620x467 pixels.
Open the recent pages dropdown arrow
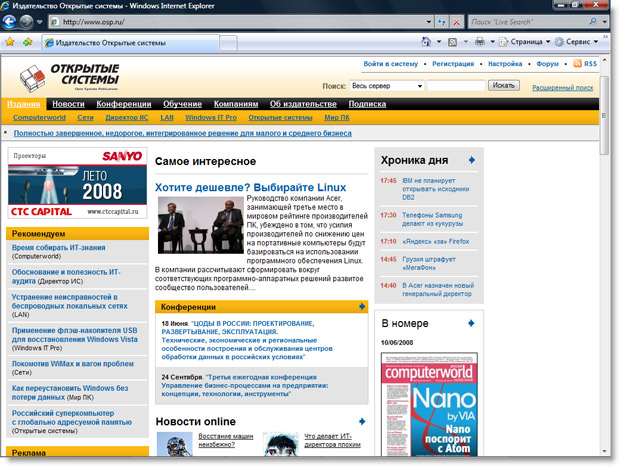pyautogui.click(x=40, y=22)
